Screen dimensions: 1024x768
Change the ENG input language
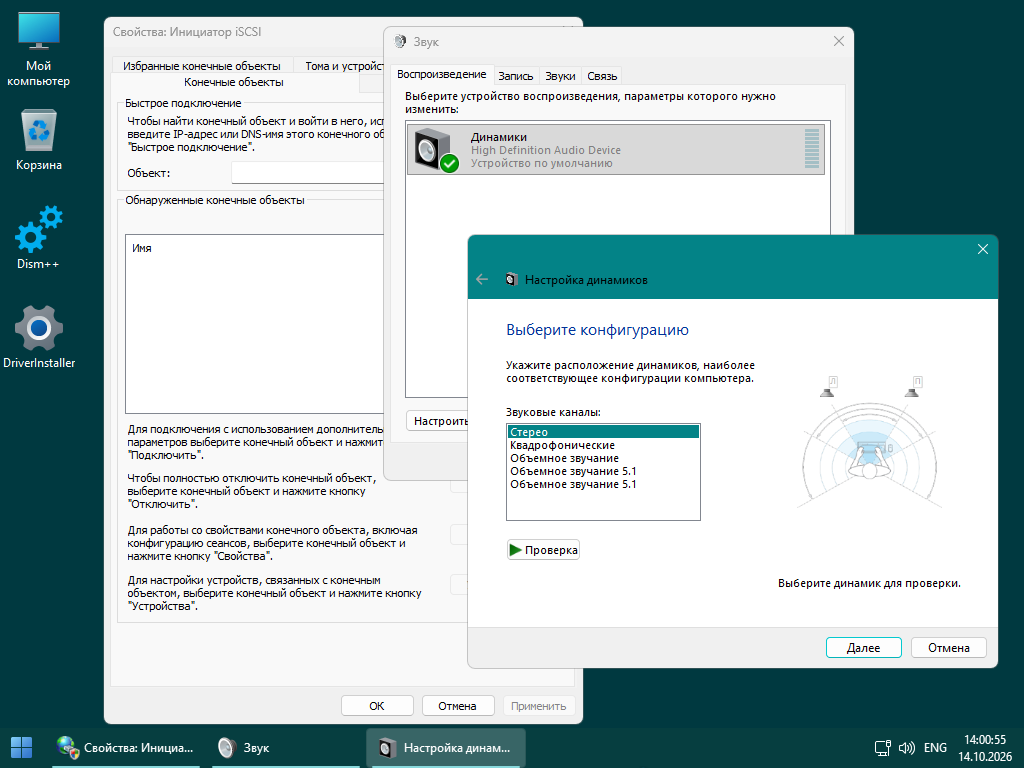(x=935, y=748)
